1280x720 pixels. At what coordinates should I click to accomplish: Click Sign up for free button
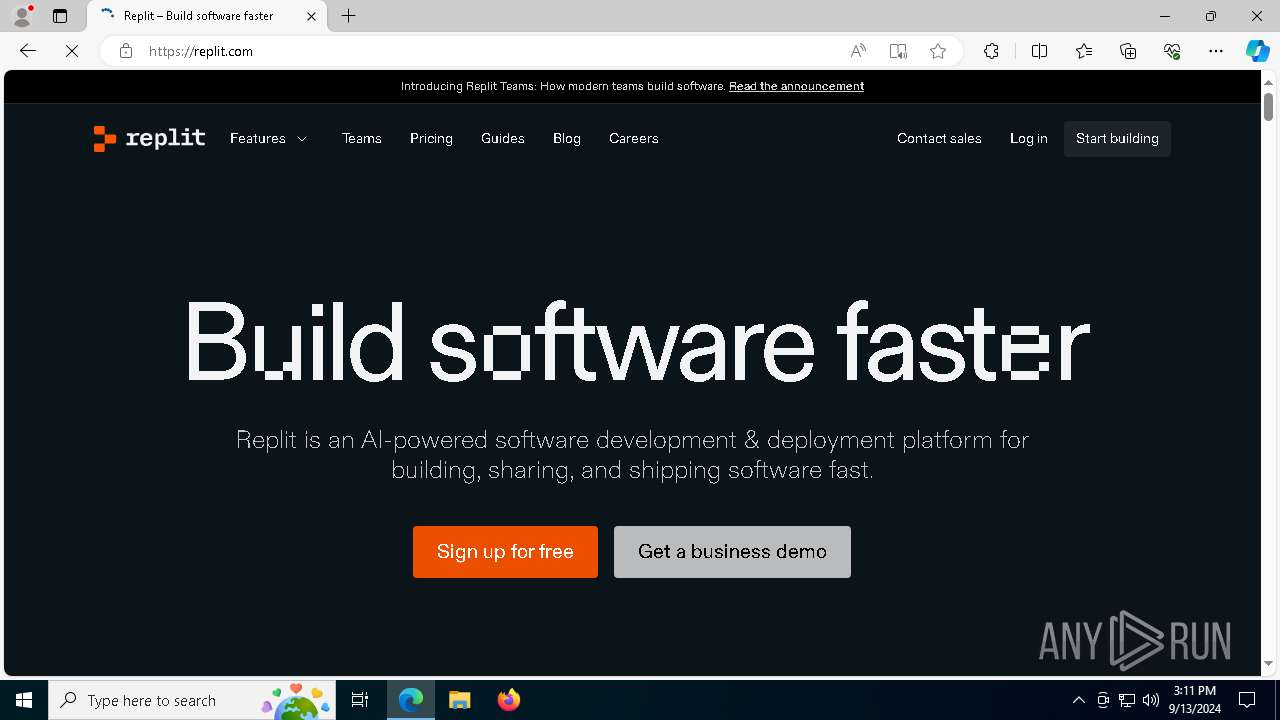pos(505,552)
